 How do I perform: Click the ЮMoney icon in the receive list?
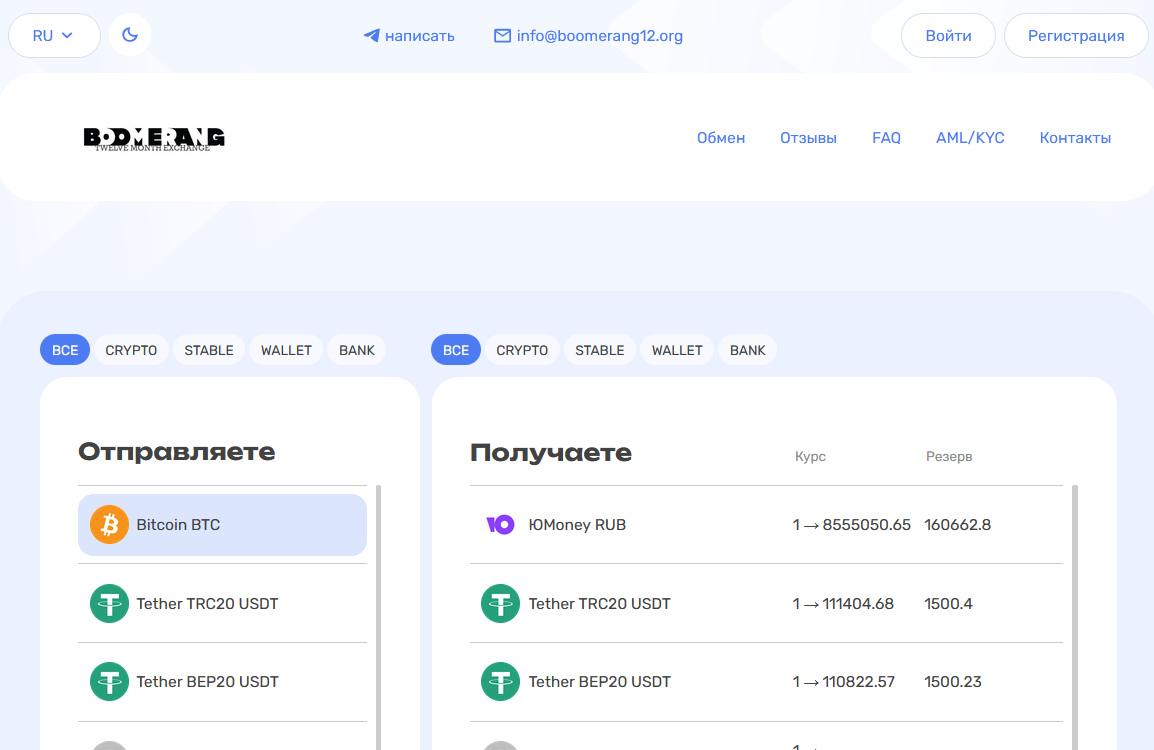(x=500, y=525)
